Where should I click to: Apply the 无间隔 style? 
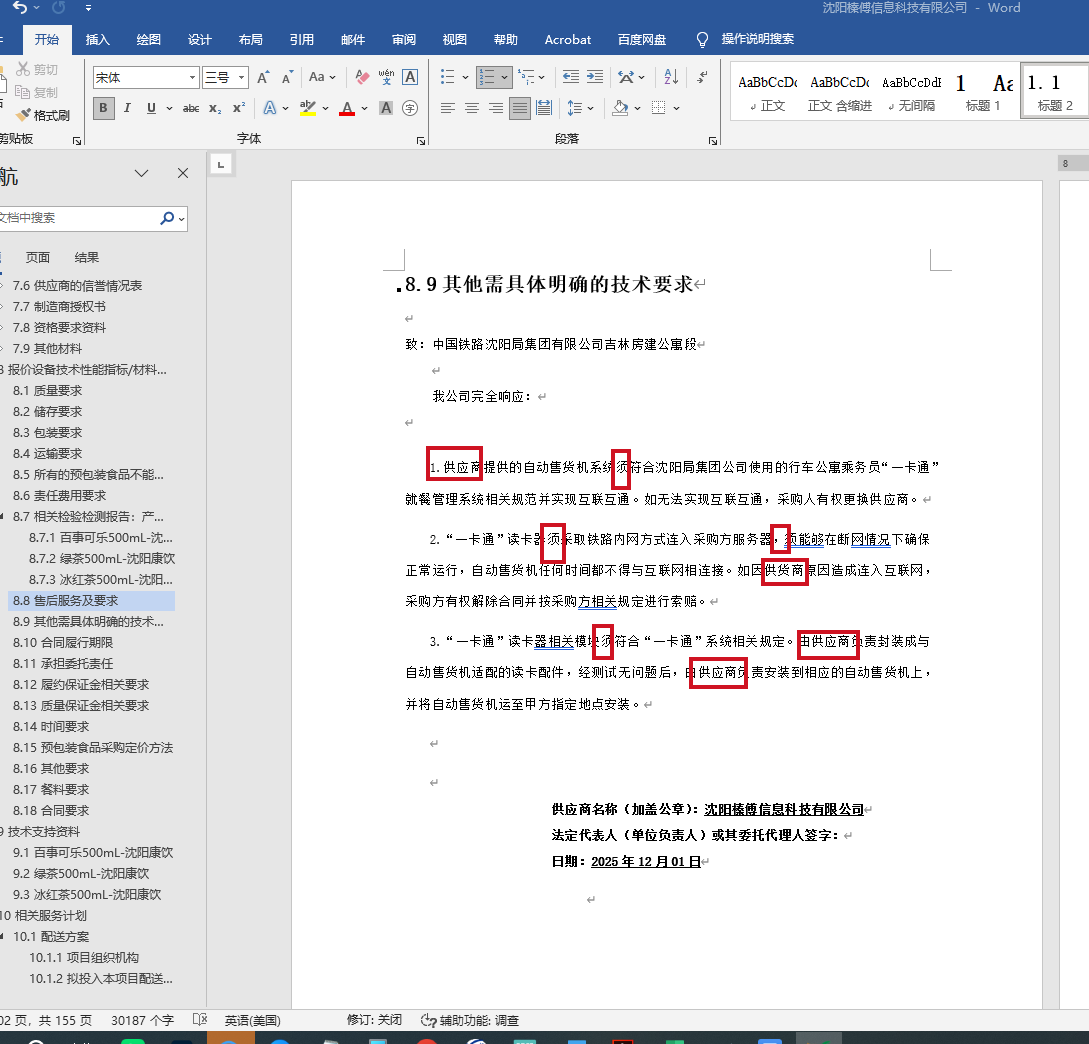912,93
